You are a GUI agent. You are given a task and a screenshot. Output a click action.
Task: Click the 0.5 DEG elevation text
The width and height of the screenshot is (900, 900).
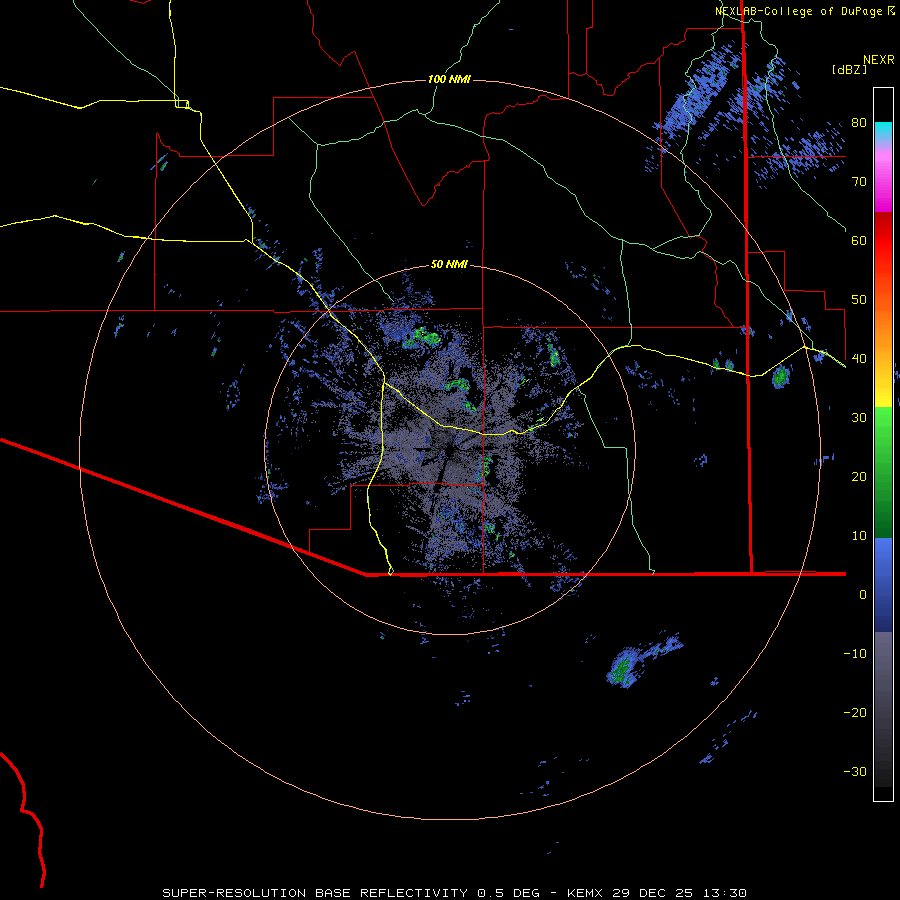pos(509,893)
